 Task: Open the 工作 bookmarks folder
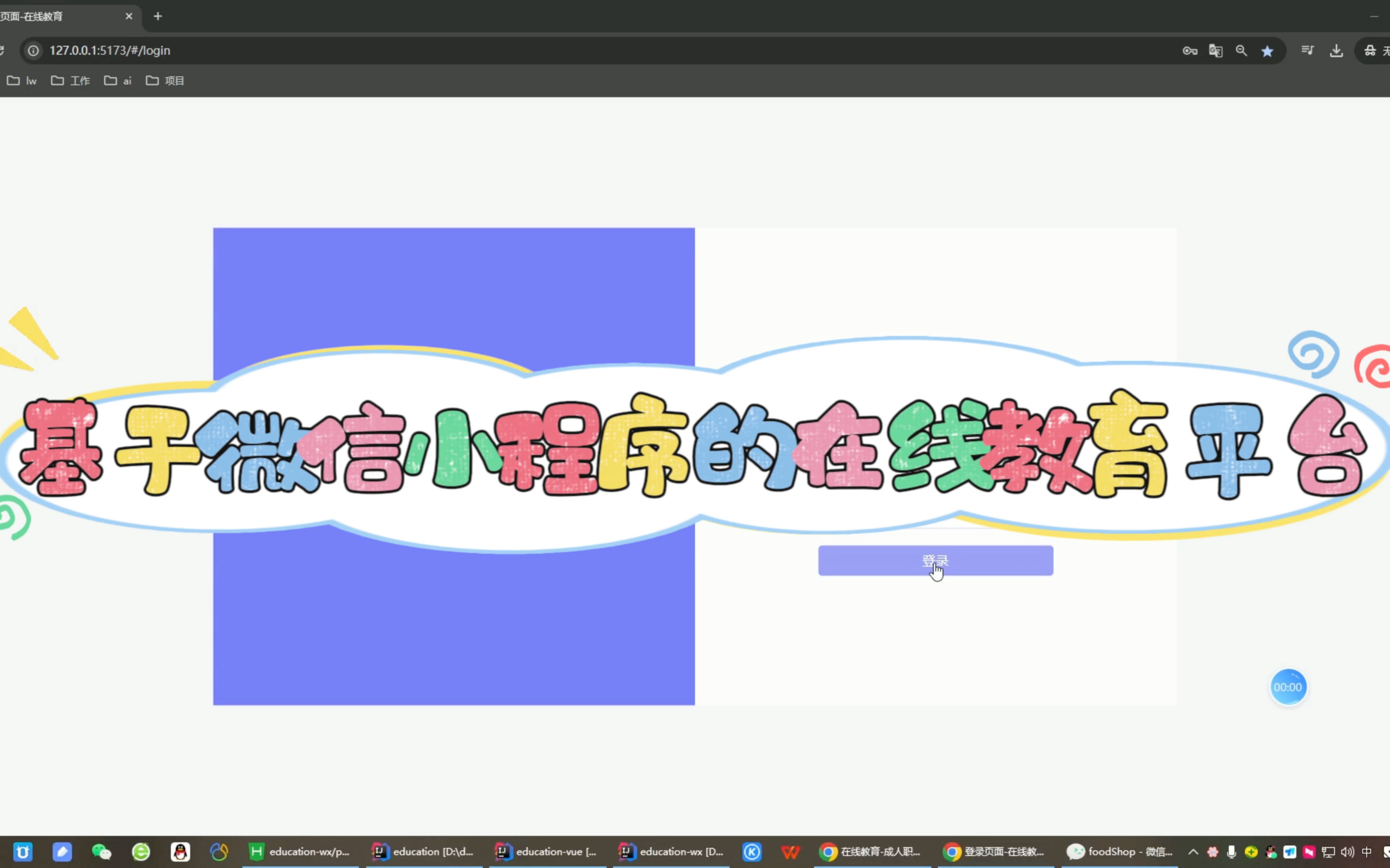[70, 81]
